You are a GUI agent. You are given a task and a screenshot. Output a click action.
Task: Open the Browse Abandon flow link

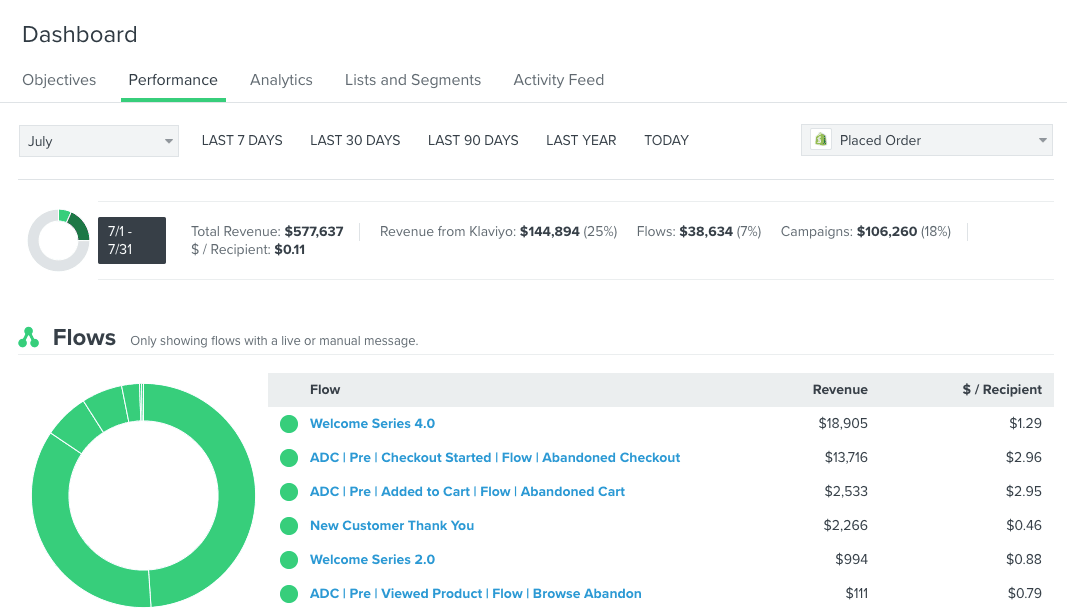(476, 594)
